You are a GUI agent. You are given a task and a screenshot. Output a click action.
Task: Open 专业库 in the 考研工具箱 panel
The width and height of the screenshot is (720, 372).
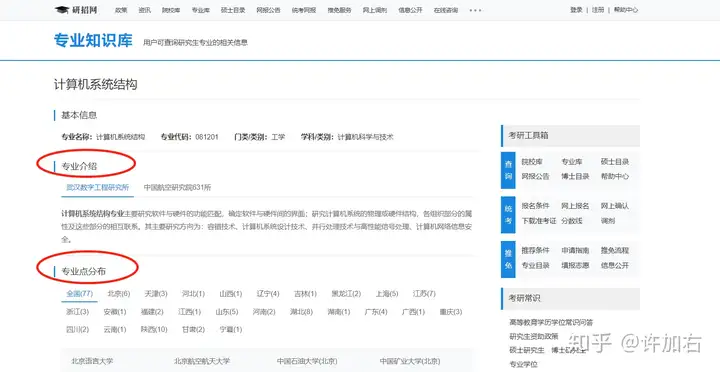coord(572,162)
